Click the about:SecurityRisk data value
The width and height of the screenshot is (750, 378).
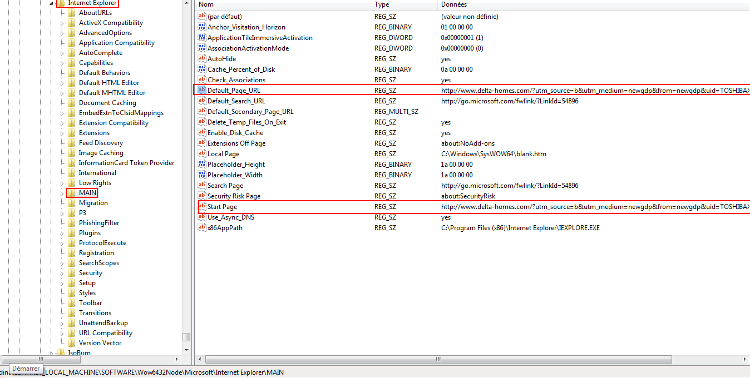click(x=468, y=196)
